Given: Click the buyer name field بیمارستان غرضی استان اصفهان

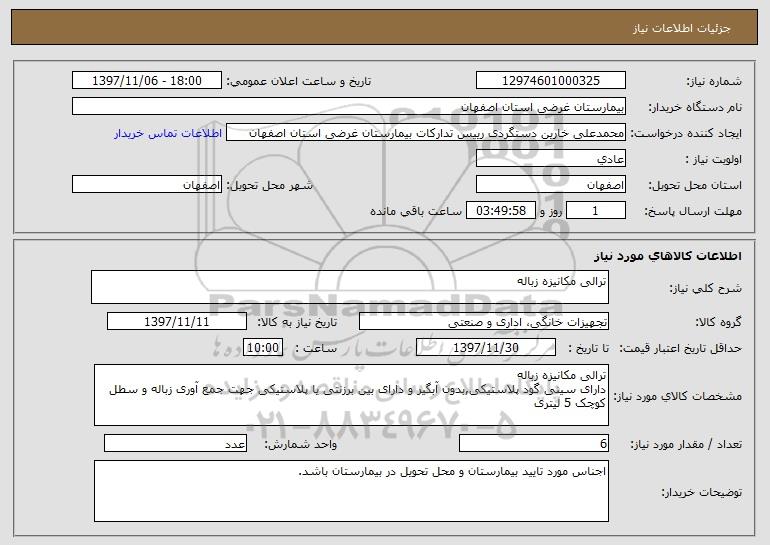Looking at the screenshot, I should pos(349,107).
